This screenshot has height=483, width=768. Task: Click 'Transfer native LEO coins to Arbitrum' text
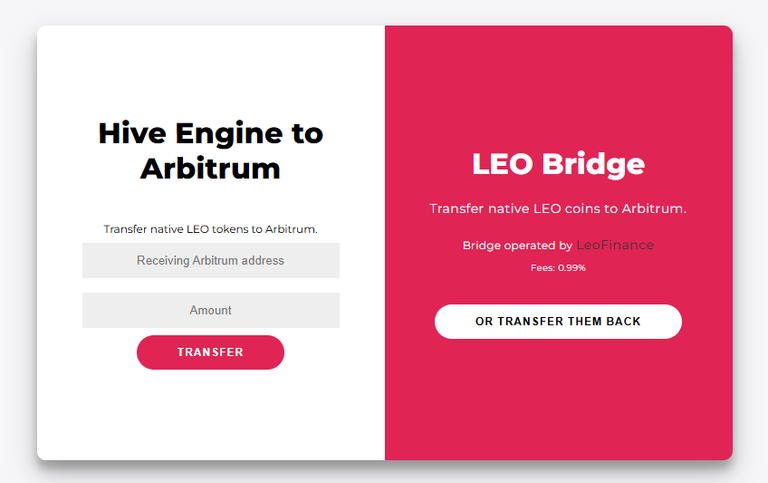[558, 209]
